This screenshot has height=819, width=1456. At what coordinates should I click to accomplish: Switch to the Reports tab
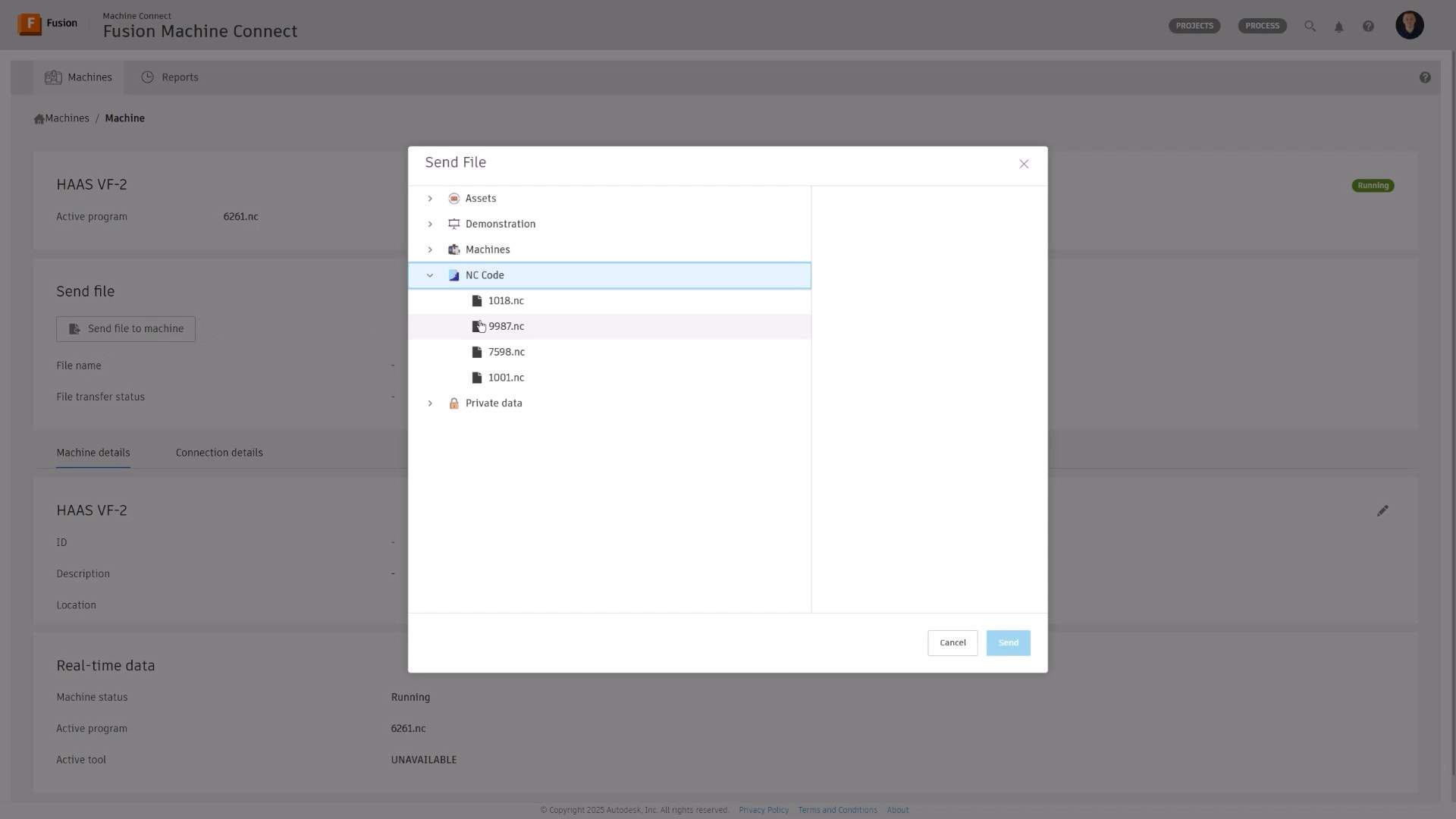click(x=170, y=77)
